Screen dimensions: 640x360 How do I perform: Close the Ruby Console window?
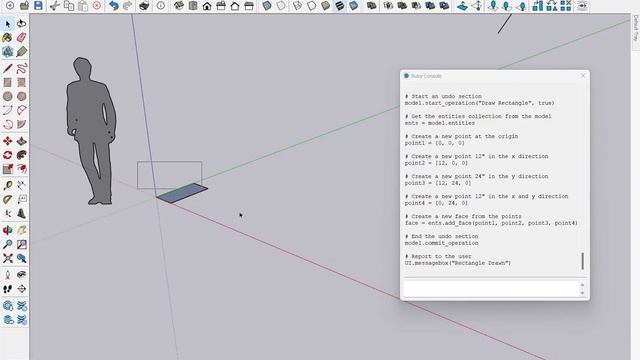(x=583, y=76)
